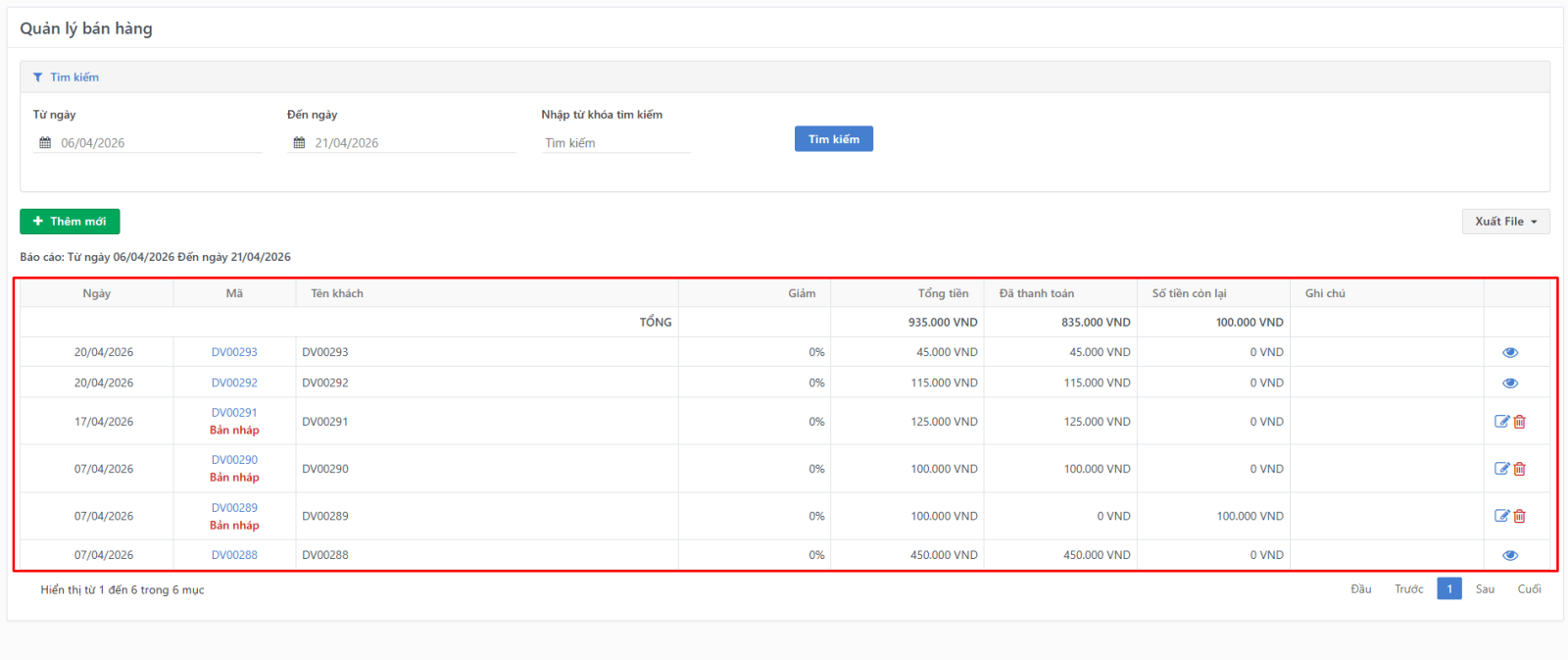Open order link DV00291

tap(234, 413)
